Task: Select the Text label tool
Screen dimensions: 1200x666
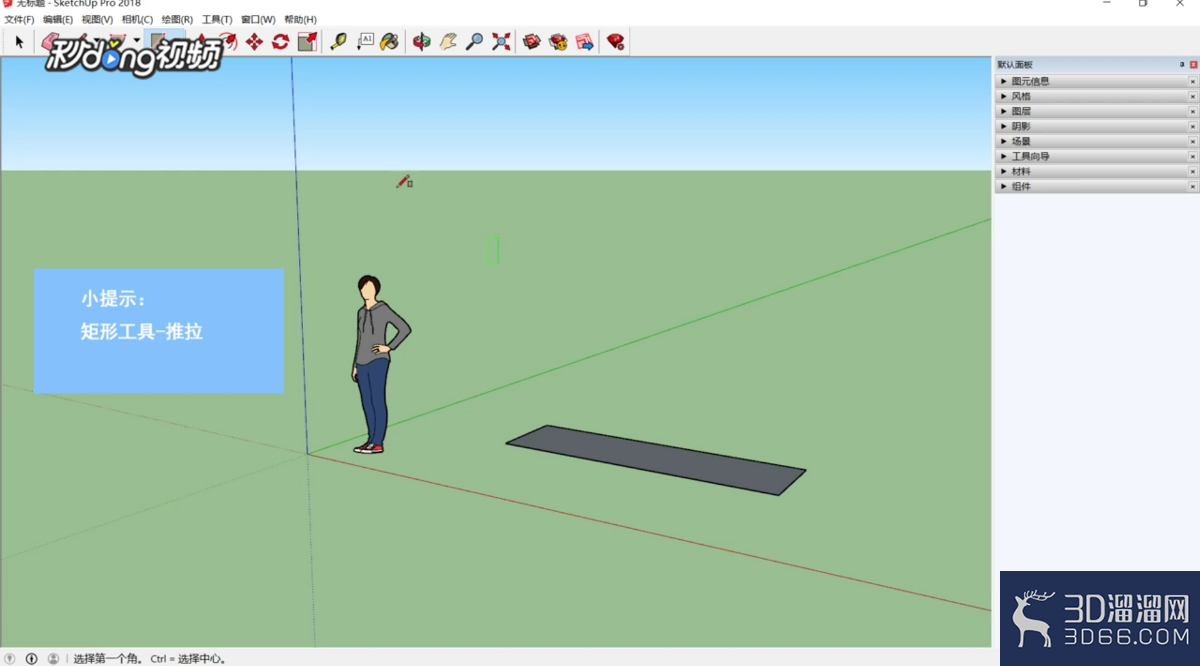Action: pos(364,41)
